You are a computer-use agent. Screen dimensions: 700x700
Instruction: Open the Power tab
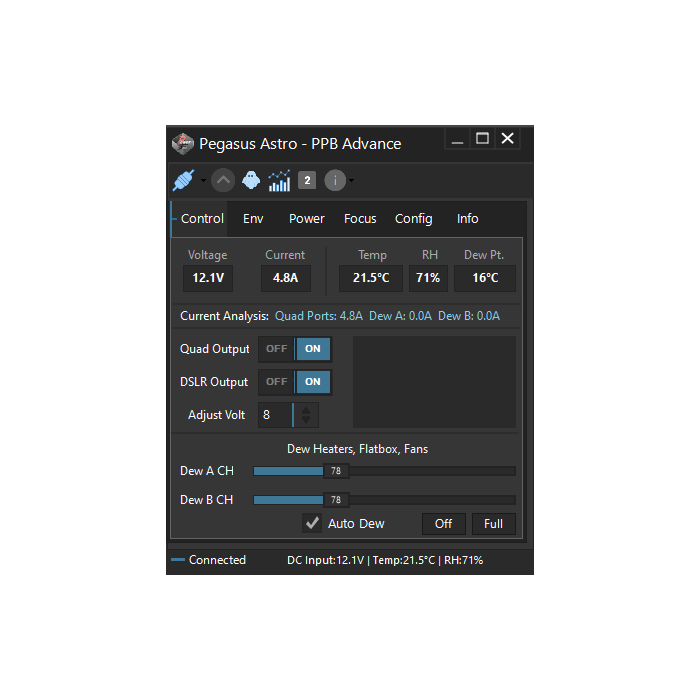coord(307,218)
